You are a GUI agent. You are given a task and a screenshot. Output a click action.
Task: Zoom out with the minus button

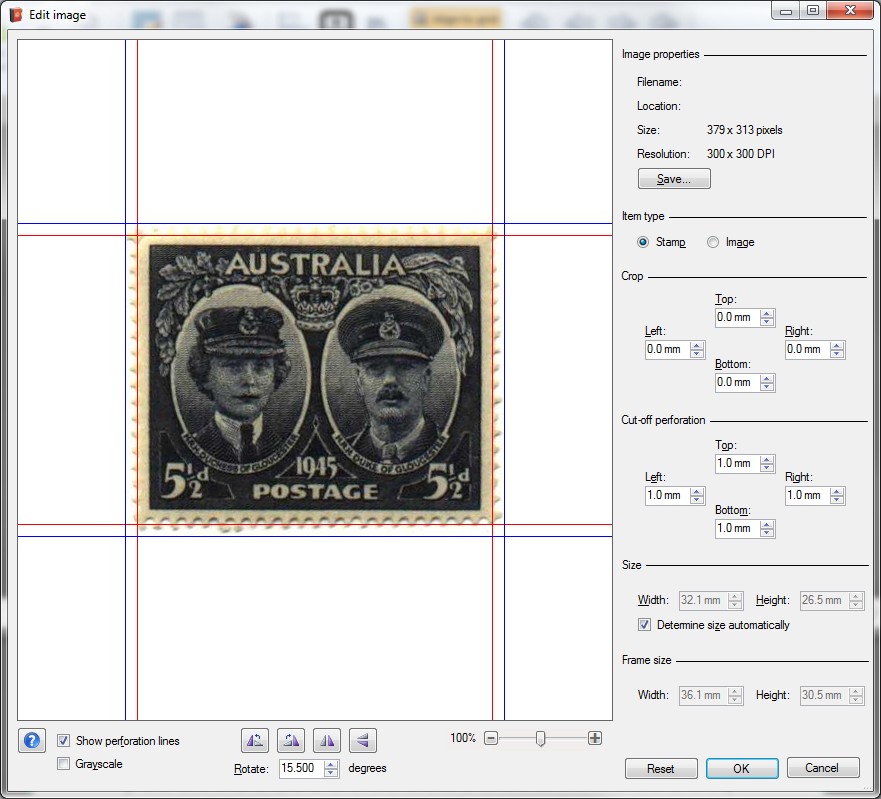tap(491, 738)
